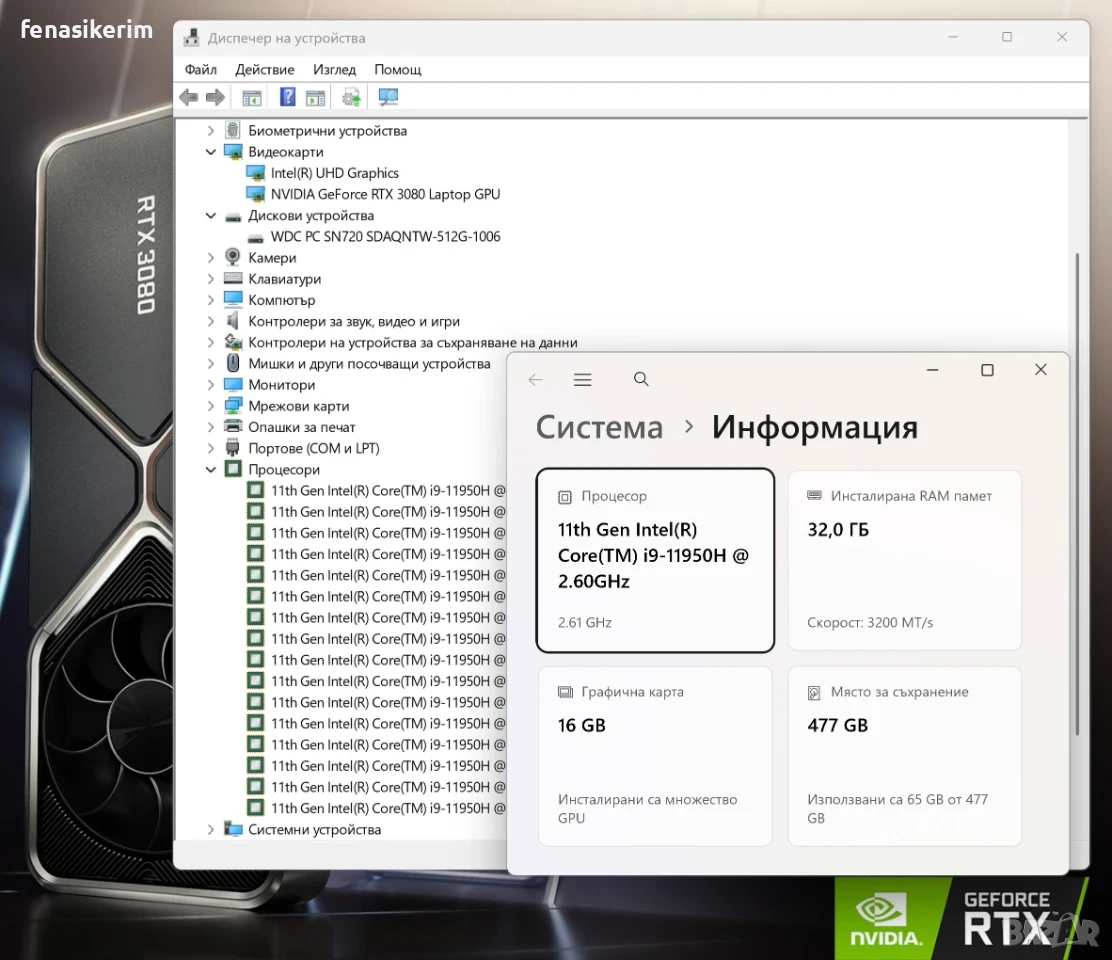
Task: Click the Мрежови карти network icon
Action: (233, 406)
